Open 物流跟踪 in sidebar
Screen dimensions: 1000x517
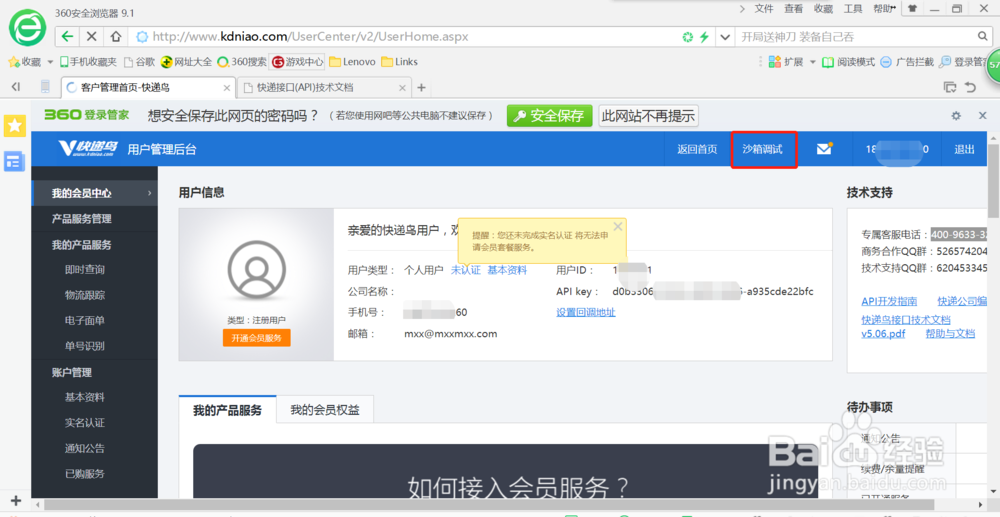click(x=84, y=295)
